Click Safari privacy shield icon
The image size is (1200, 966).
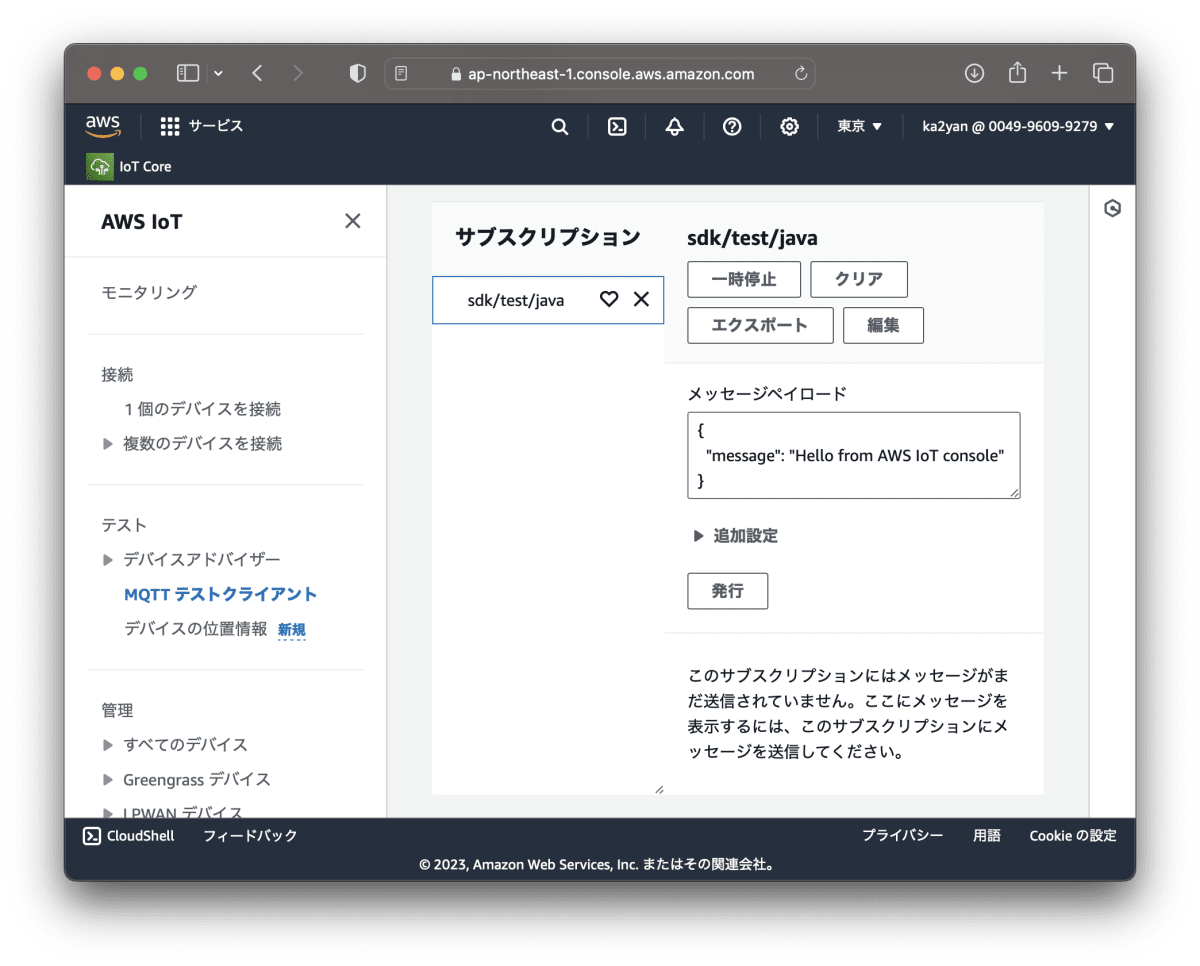tap(357, 73)
